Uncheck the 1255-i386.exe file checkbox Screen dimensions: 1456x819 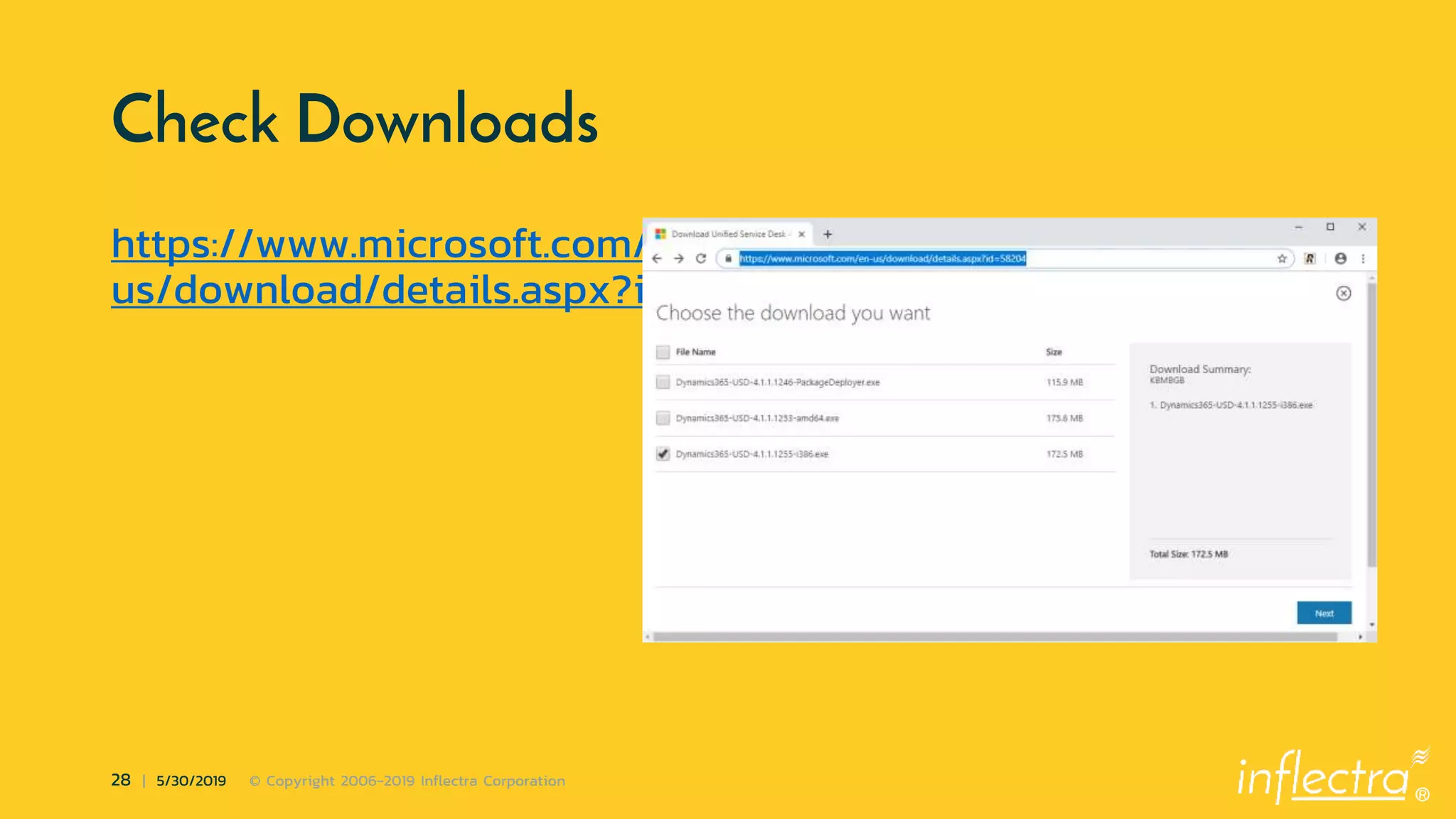click(x=663, y=454)
